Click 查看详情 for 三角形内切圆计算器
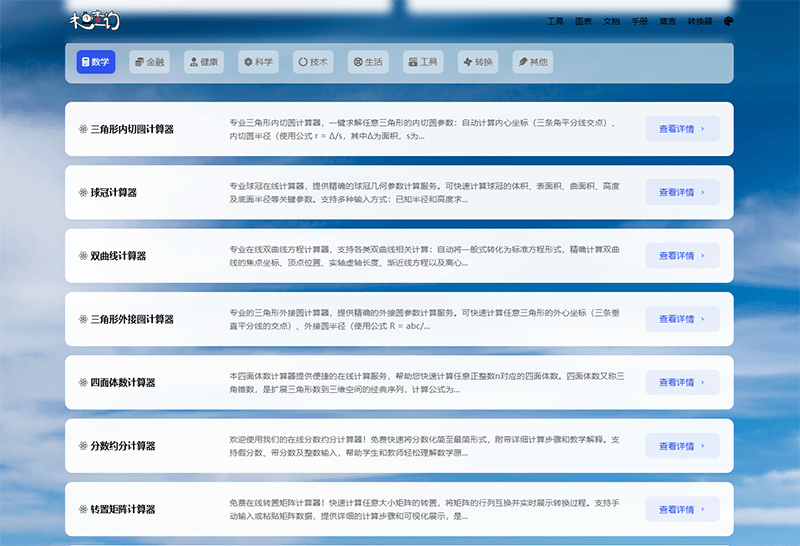The image size is (800, 546). 682,129
